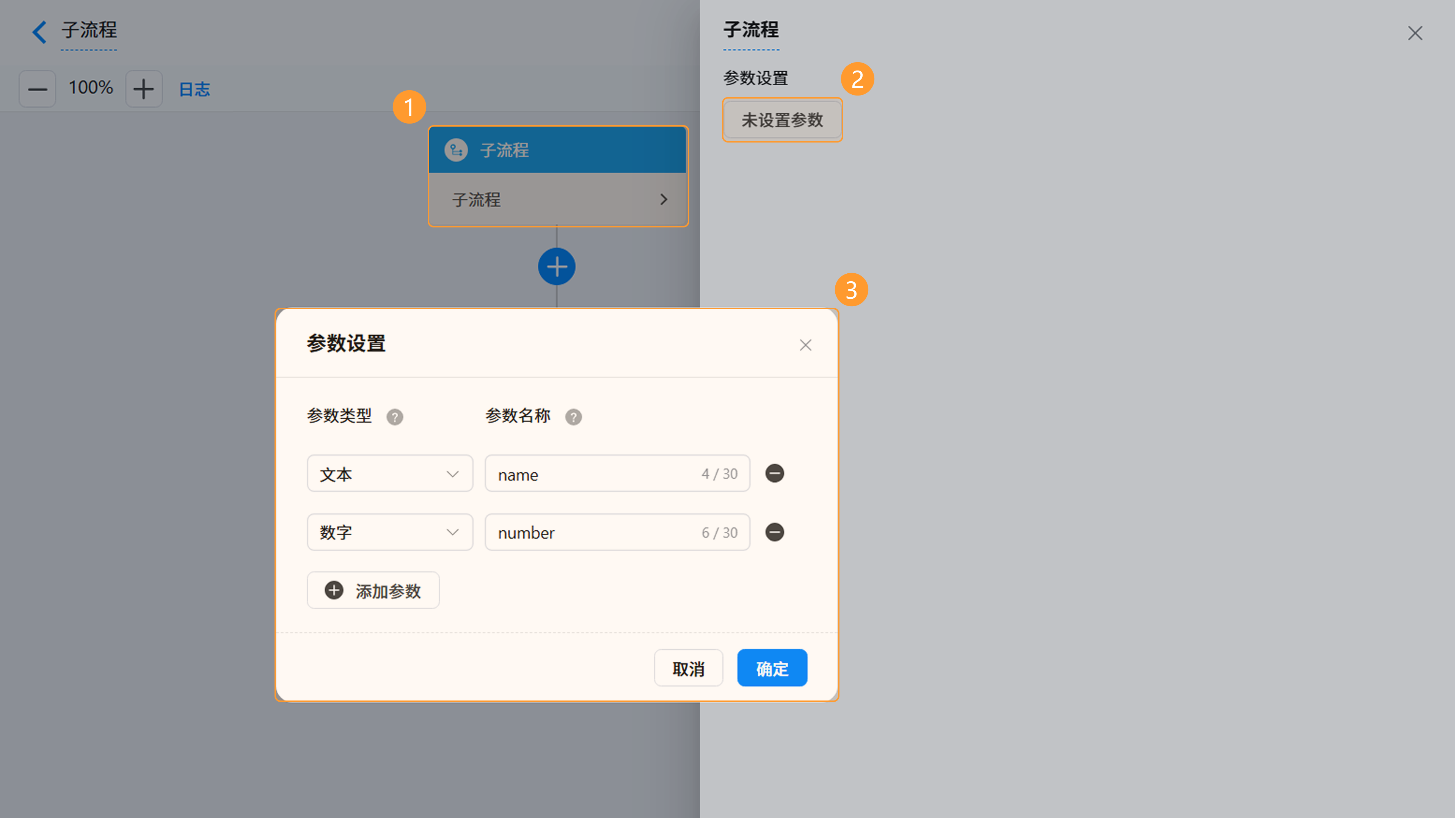Show help for 参数名称
1456x818 pixels.
573,417
